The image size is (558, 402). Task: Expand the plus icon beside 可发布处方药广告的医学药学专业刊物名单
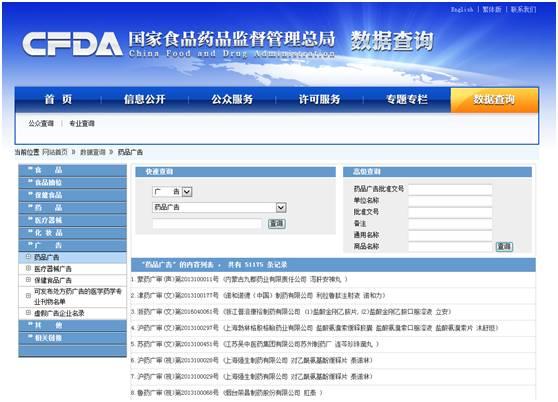(28, 296)
